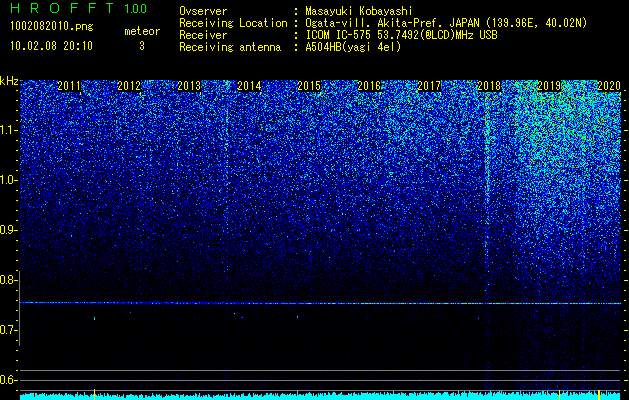Click the Receiving antenna field label
This screenshot has width=629, height=400.
click(230, 47)
